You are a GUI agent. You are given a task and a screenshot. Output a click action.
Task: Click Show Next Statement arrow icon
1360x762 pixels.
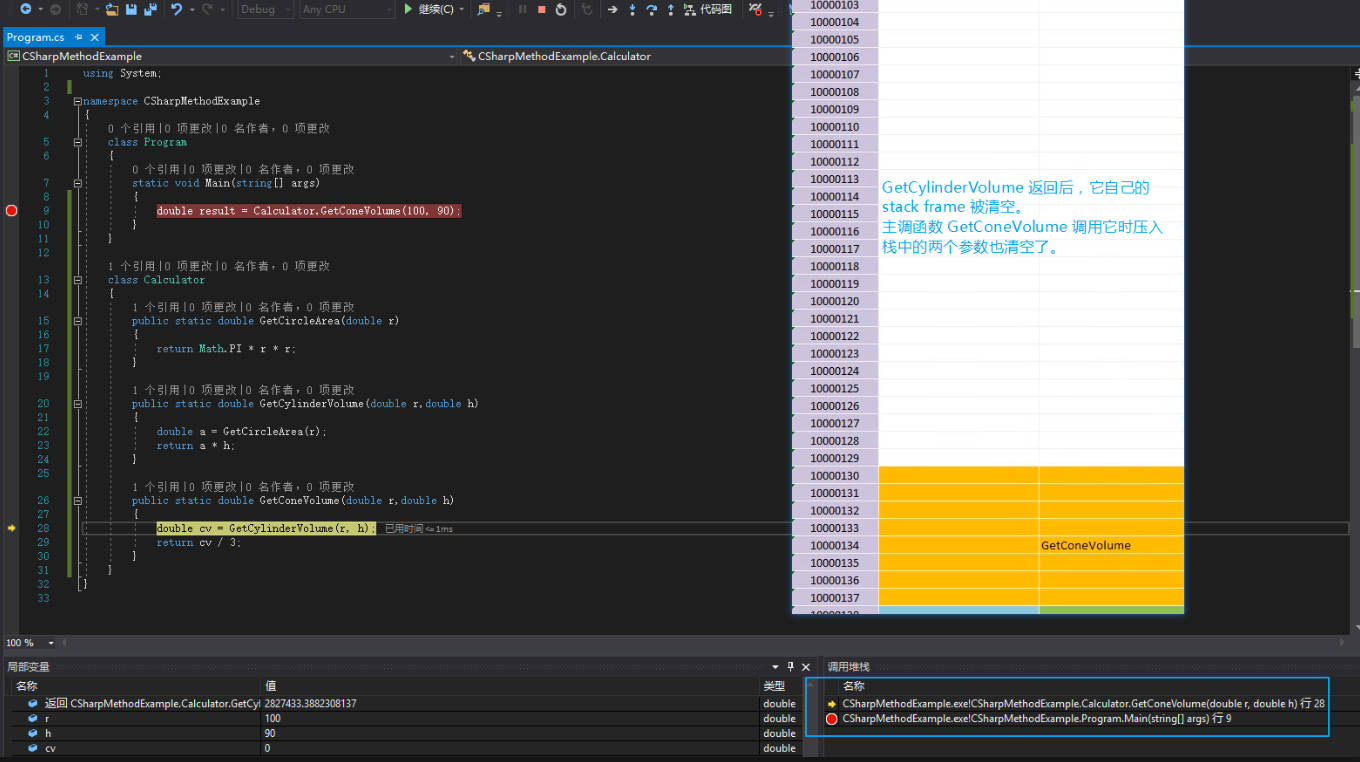point(612,9)
